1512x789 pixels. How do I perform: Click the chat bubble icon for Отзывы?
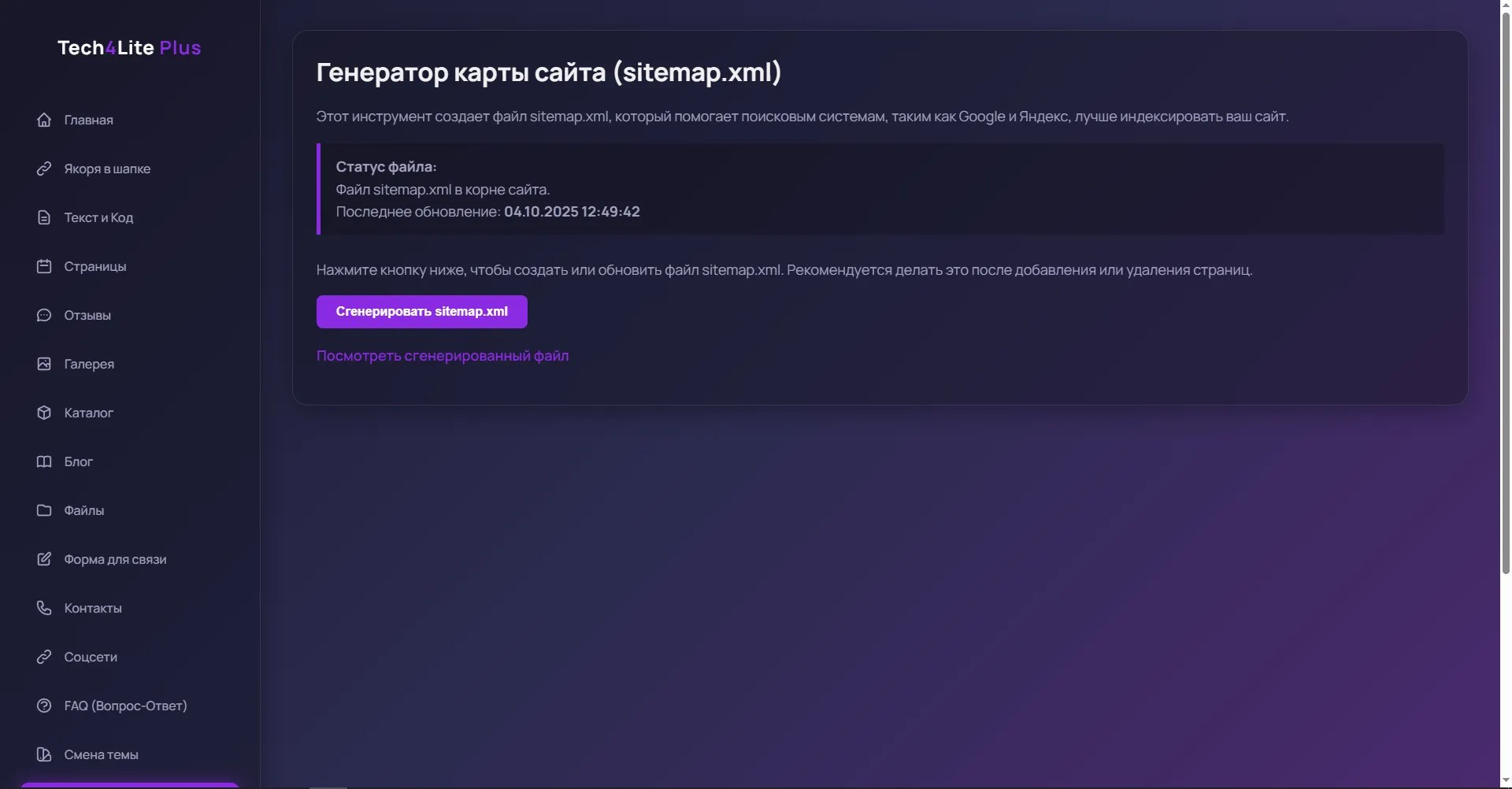[44, 315]
